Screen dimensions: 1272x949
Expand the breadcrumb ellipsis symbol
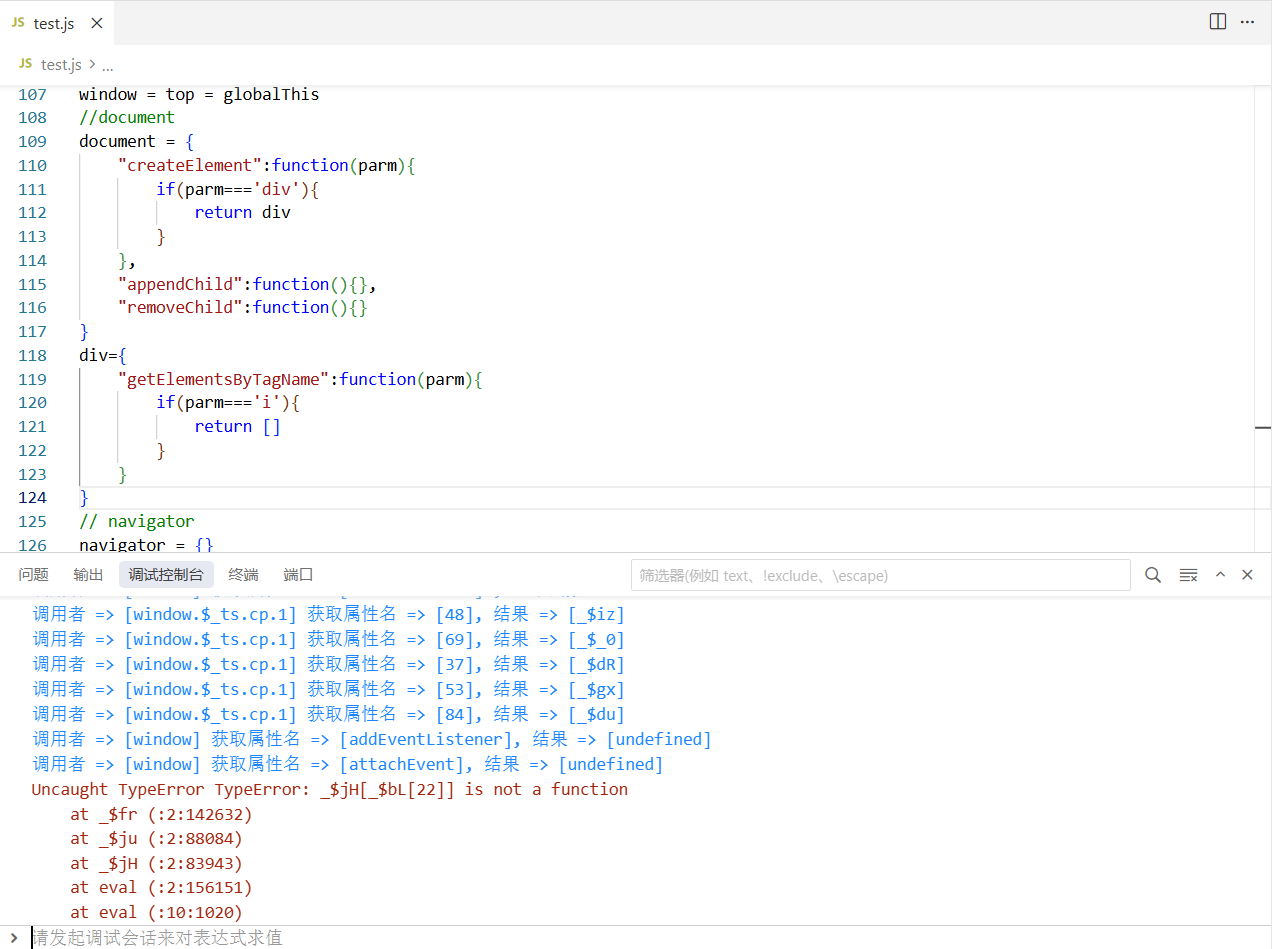pos(107,65)
